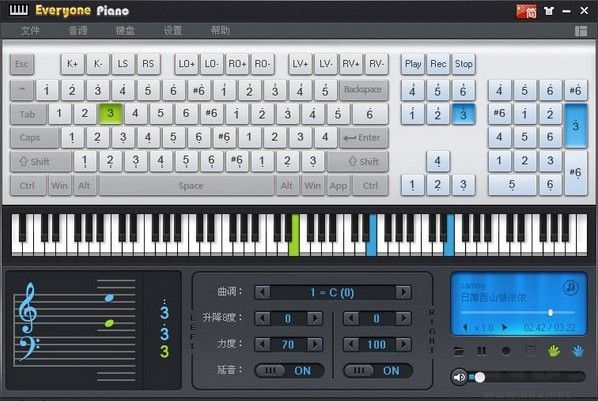Increase the left hand velocity from 70
This screenshot has width=598, height=401.
point(315,345)
